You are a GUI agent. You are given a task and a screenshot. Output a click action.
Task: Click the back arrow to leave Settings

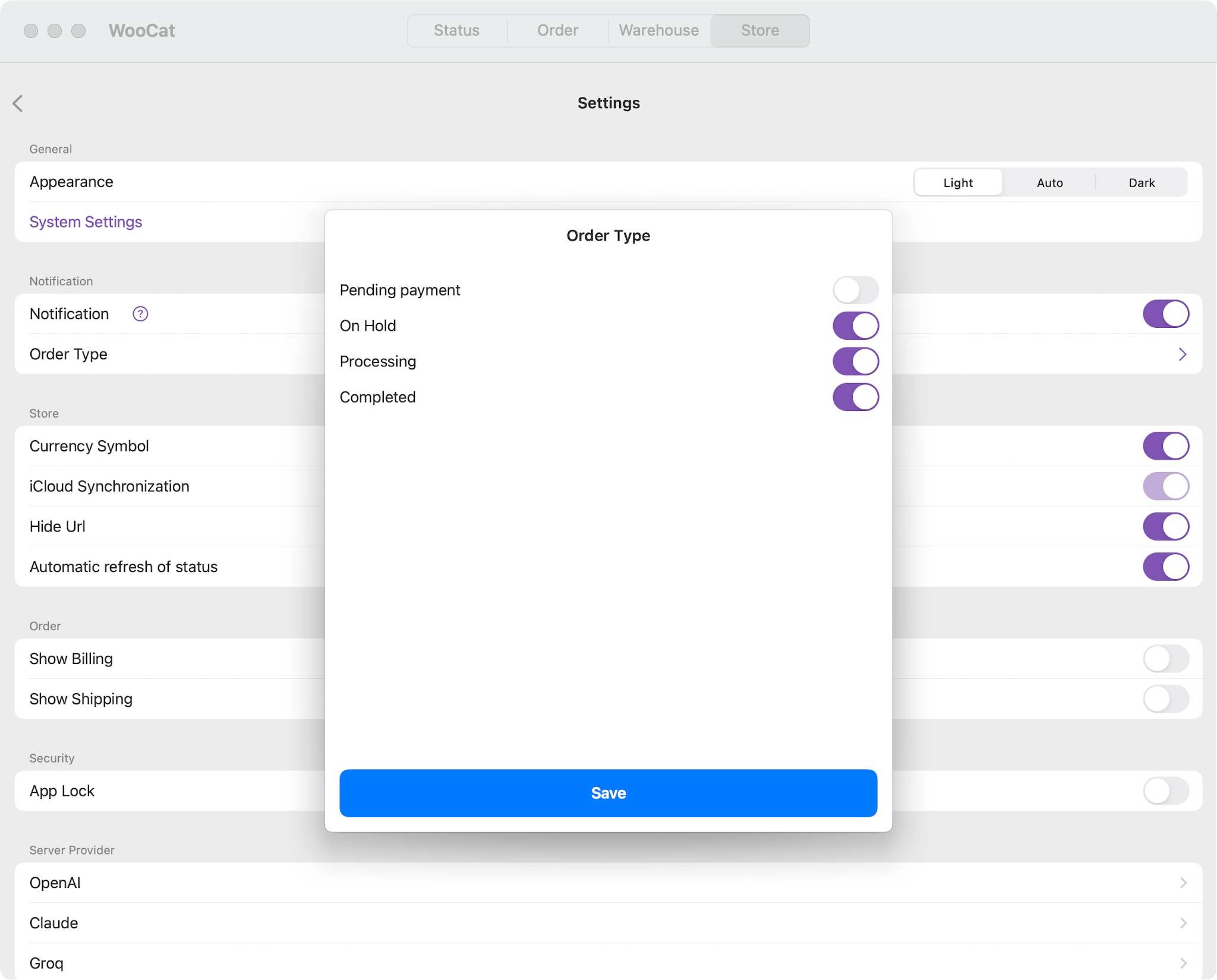click(18, 103)
